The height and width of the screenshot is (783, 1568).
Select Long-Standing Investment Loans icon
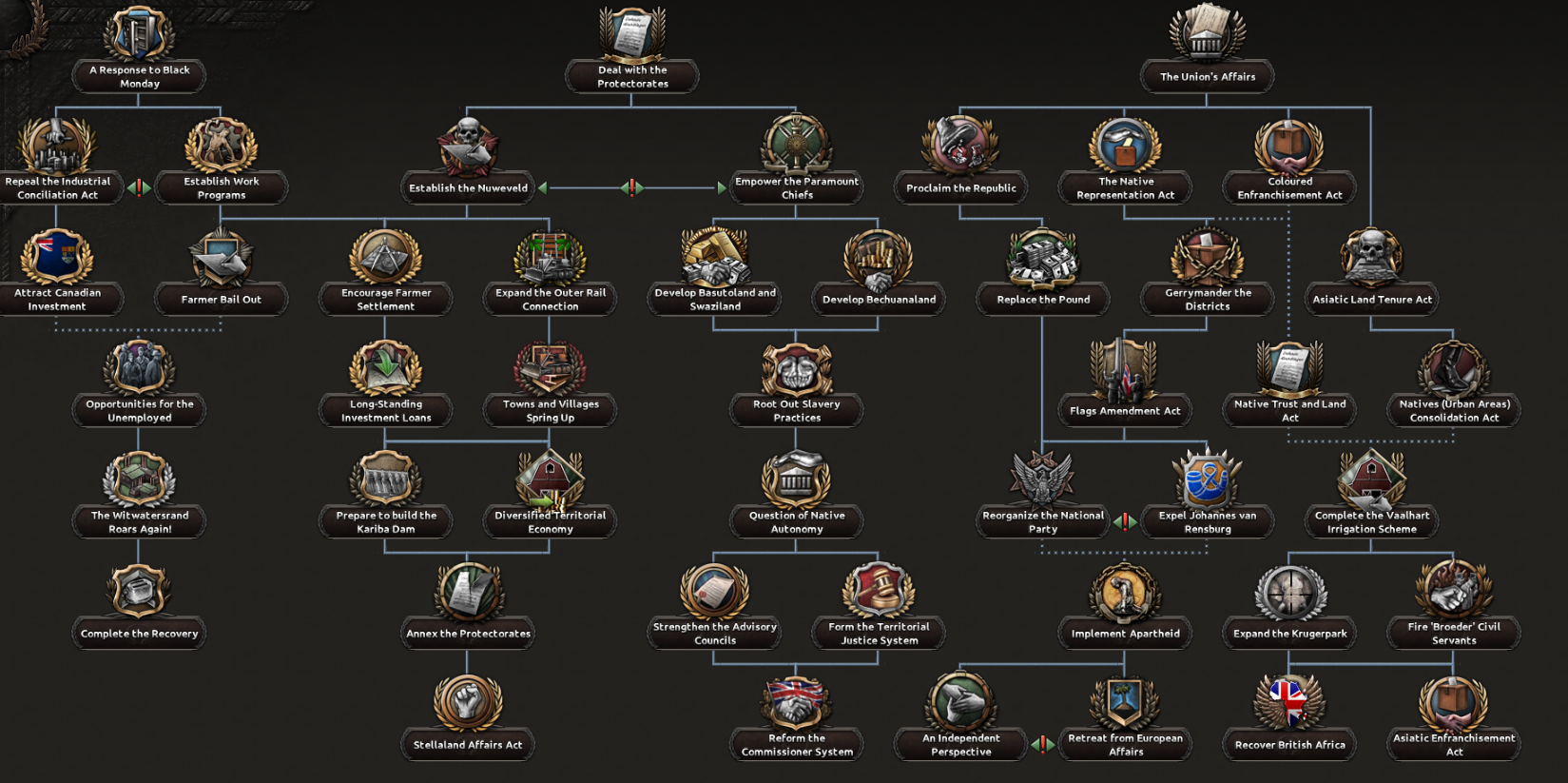click(x=385, y=367)
